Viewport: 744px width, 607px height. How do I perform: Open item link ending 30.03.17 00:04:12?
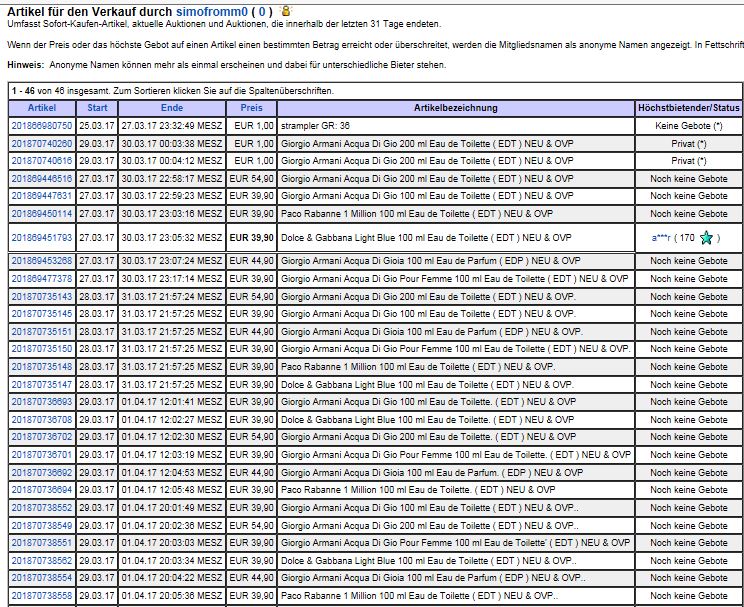click(42, 161)
